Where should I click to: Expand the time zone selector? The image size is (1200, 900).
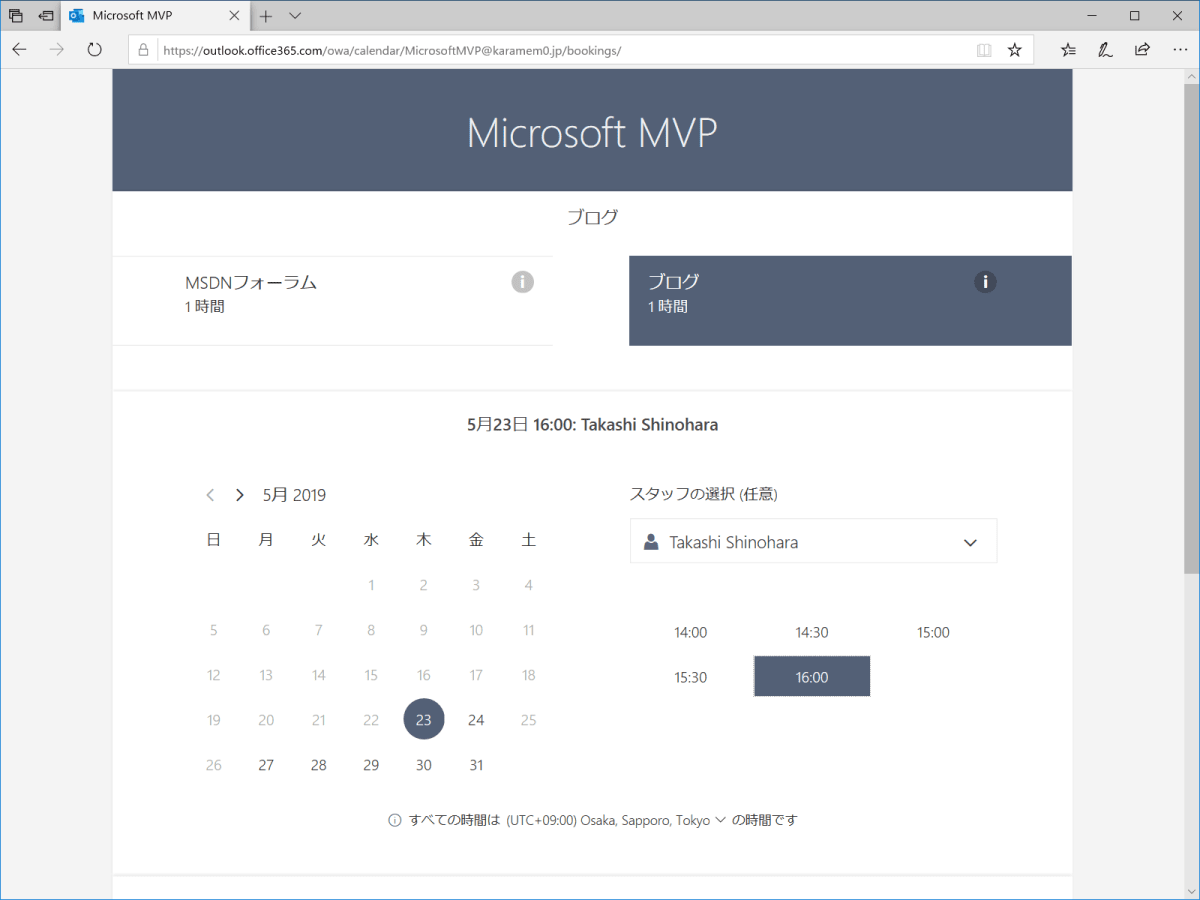(x=615, y=820)
